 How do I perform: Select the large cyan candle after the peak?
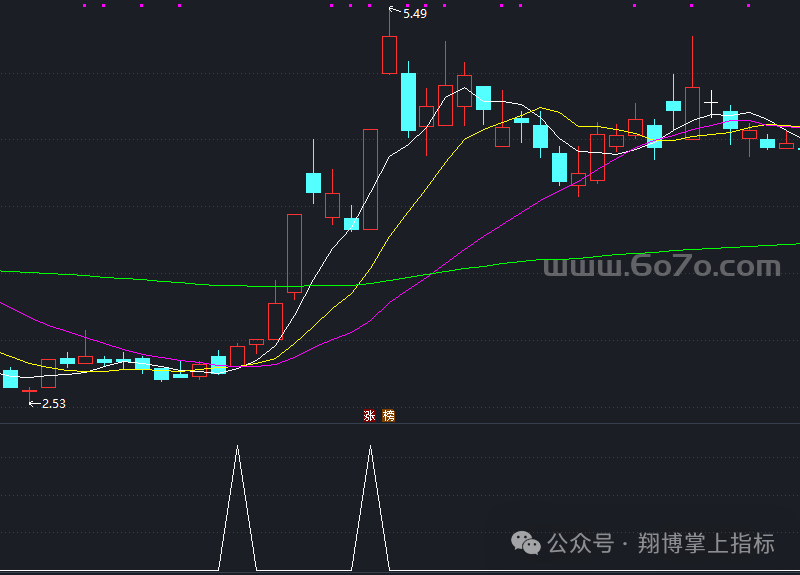408,101
